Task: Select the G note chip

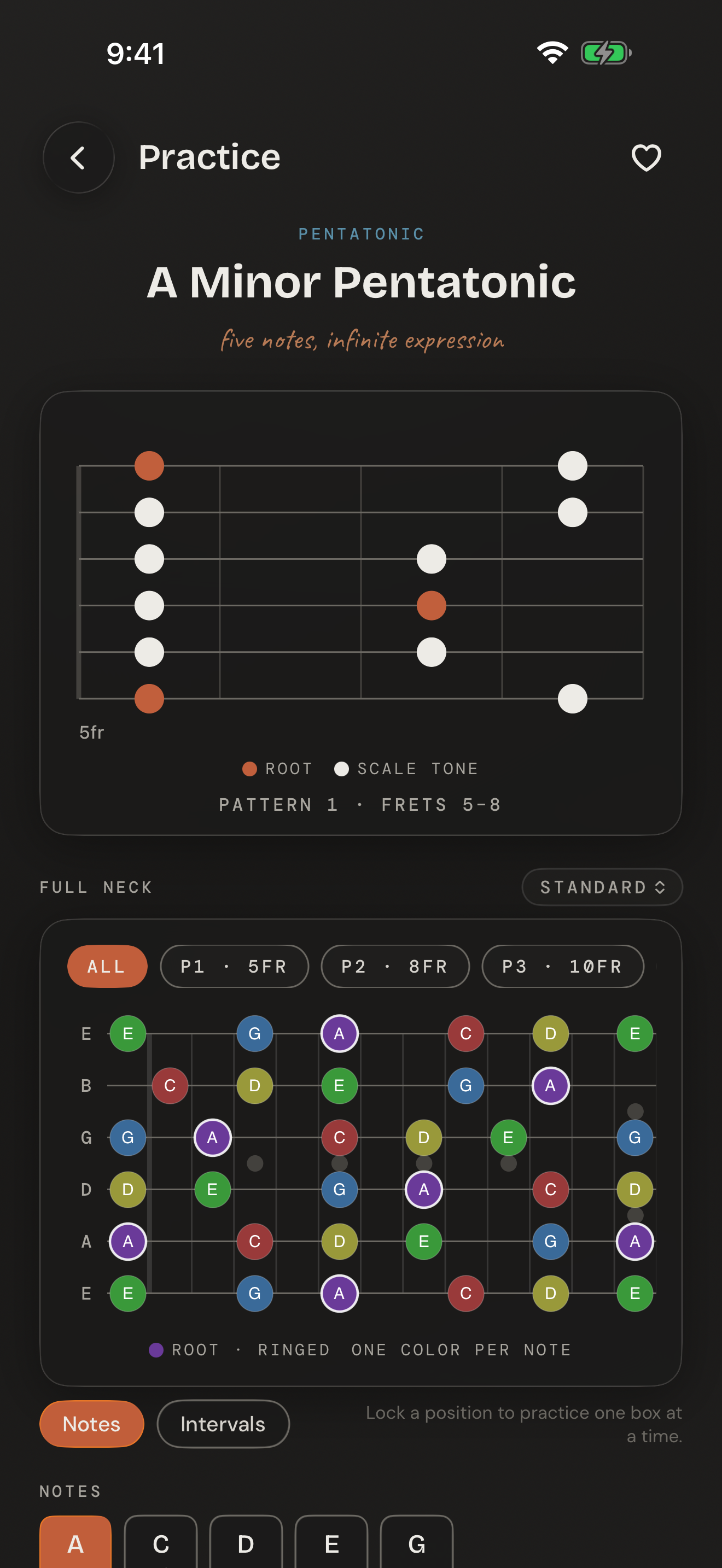Action: [x=416, y=1542]
